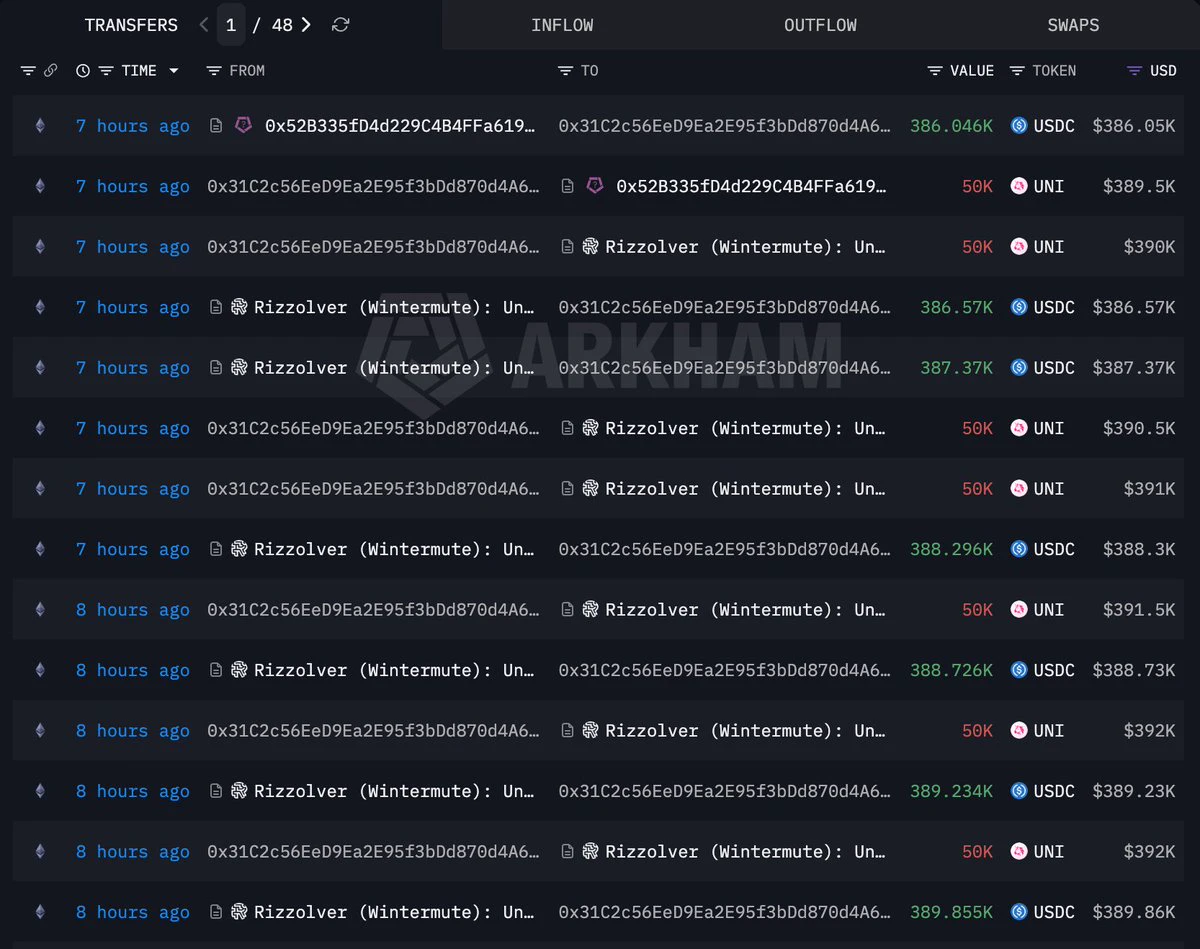Open the first row's '7 hours ago' transaction link
The height and width of the screenshot is (949, 1200).
pyautogui.click(x=133, y=126)
